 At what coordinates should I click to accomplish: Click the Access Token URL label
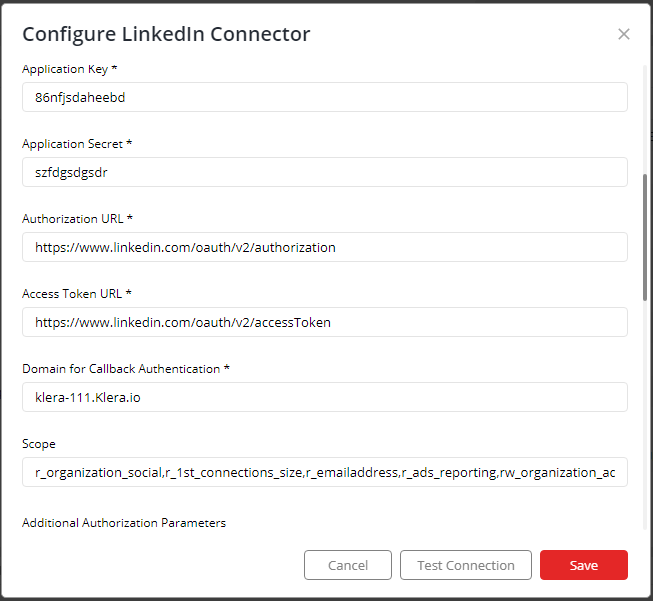[x=77, y=294]
